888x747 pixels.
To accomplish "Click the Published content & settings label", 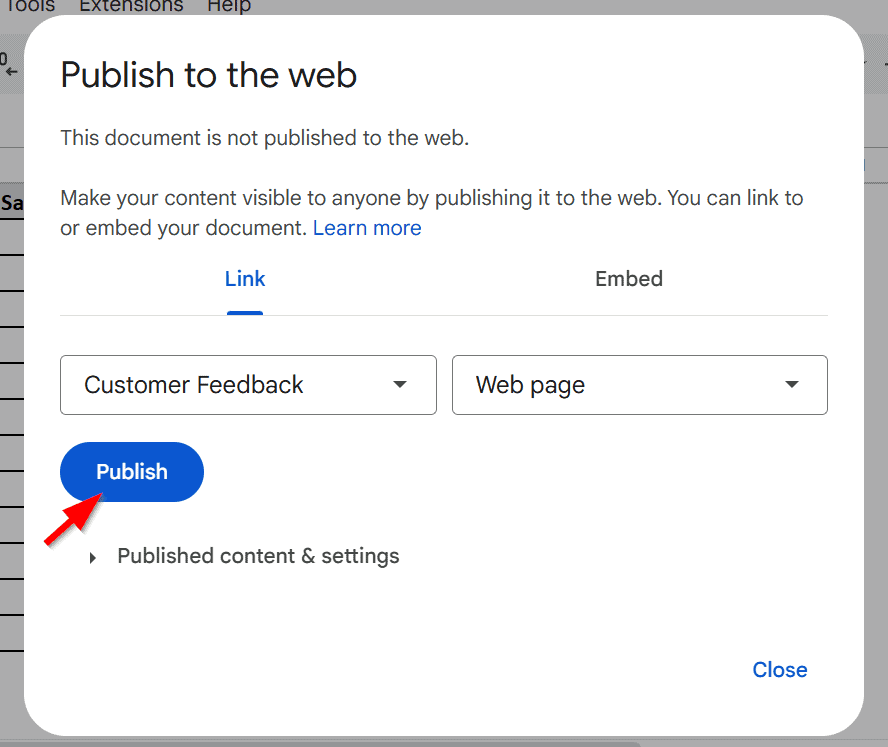I will (x=258, y=556).
